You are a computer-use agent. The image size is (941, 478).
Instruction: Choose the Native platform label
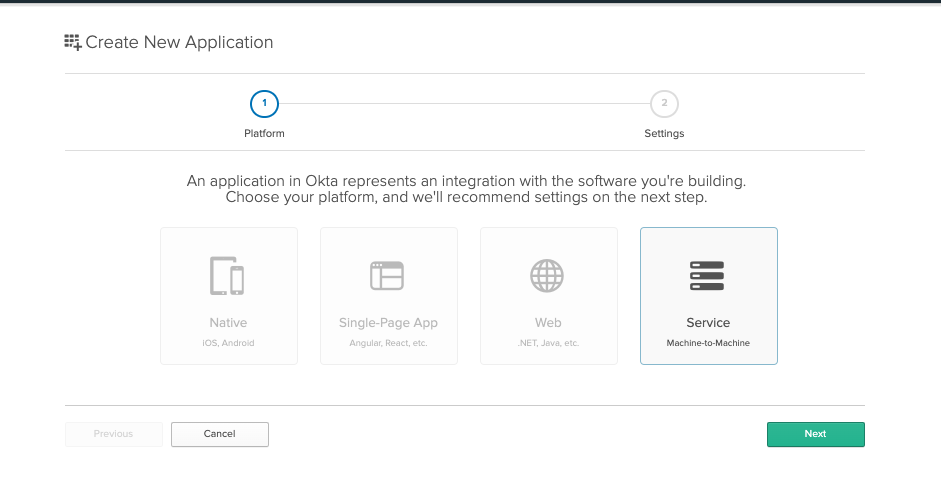pyautogui.click(x=228, y=323)
